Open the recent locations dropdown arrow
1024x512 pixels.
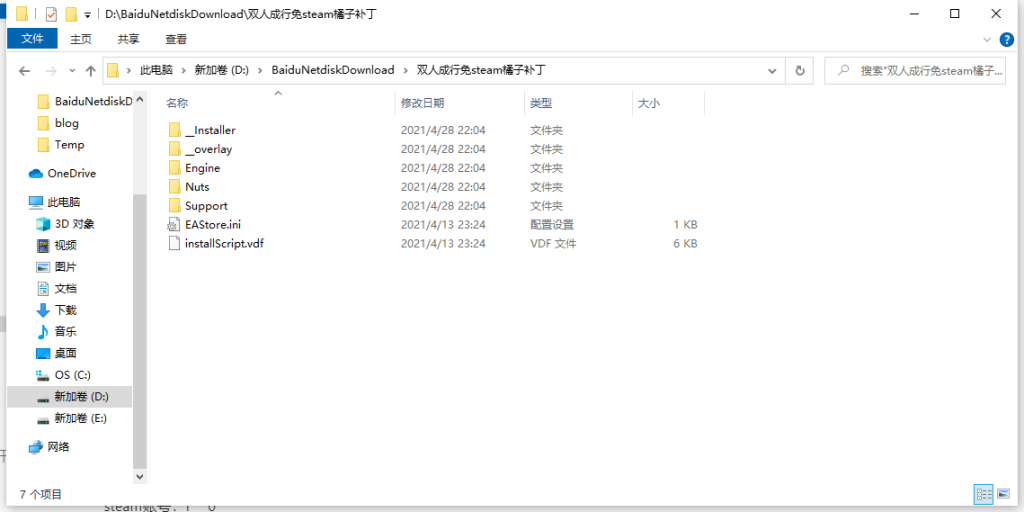[71, 71]
